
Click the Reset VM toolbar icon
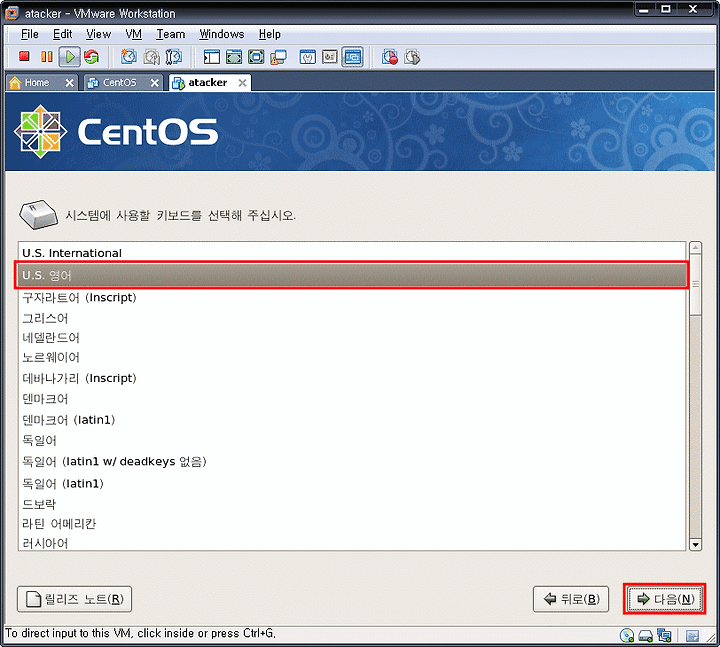click(x=91, y=57)
